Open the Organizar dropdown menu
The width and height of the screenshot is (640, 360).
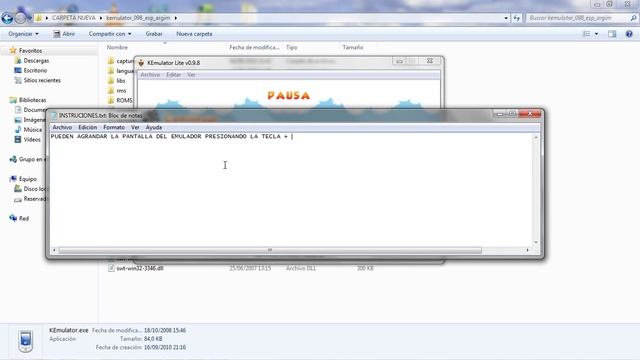coord(23,34)
